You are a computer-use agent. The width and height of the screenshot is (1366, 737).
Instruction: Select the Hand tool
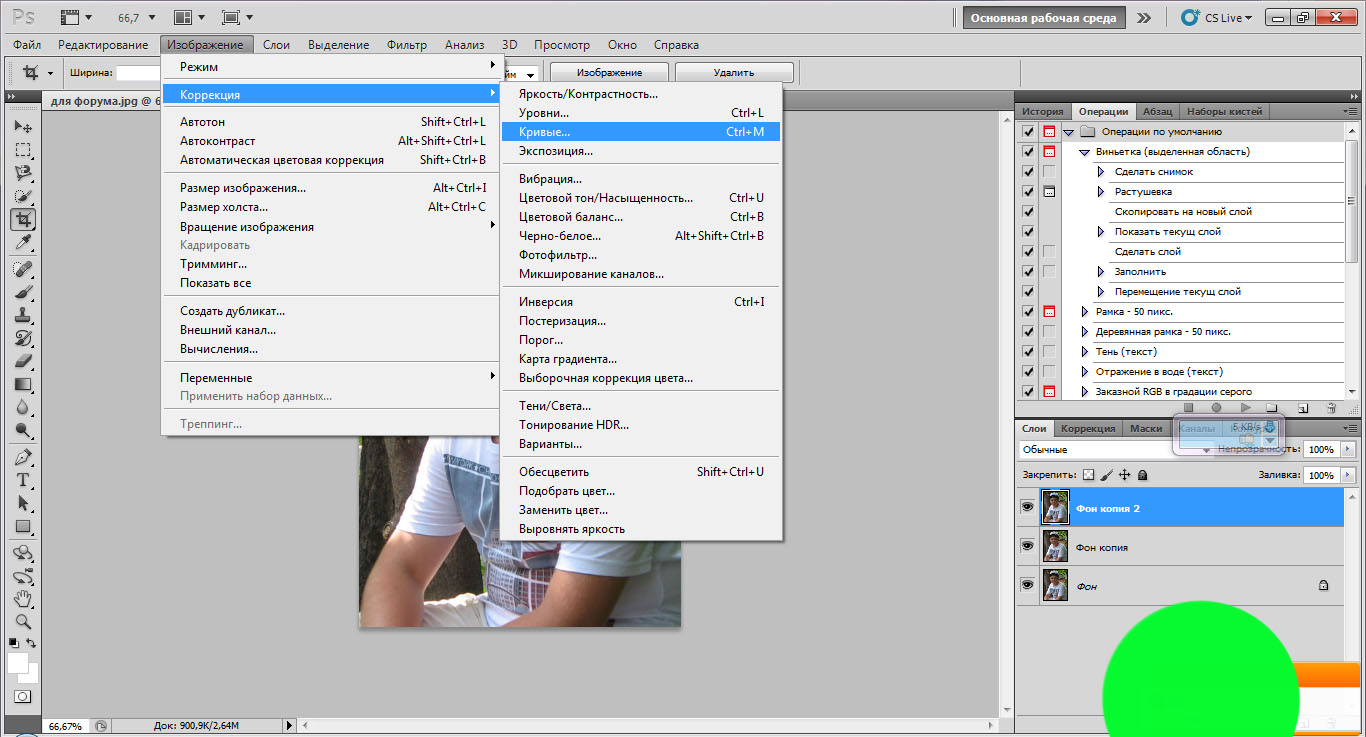pyautogui.click(x=23, y=598)
